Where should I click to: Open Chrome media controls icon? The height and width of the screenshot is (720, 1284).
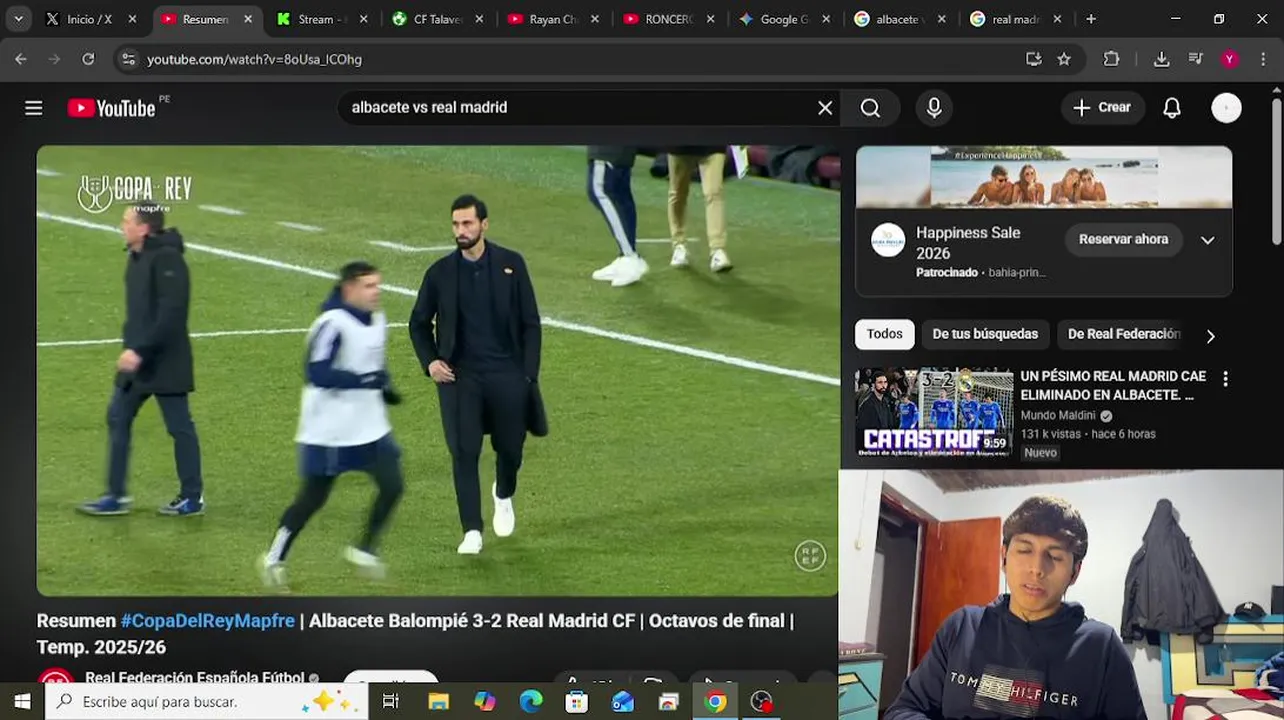(x=1195, y=59)
